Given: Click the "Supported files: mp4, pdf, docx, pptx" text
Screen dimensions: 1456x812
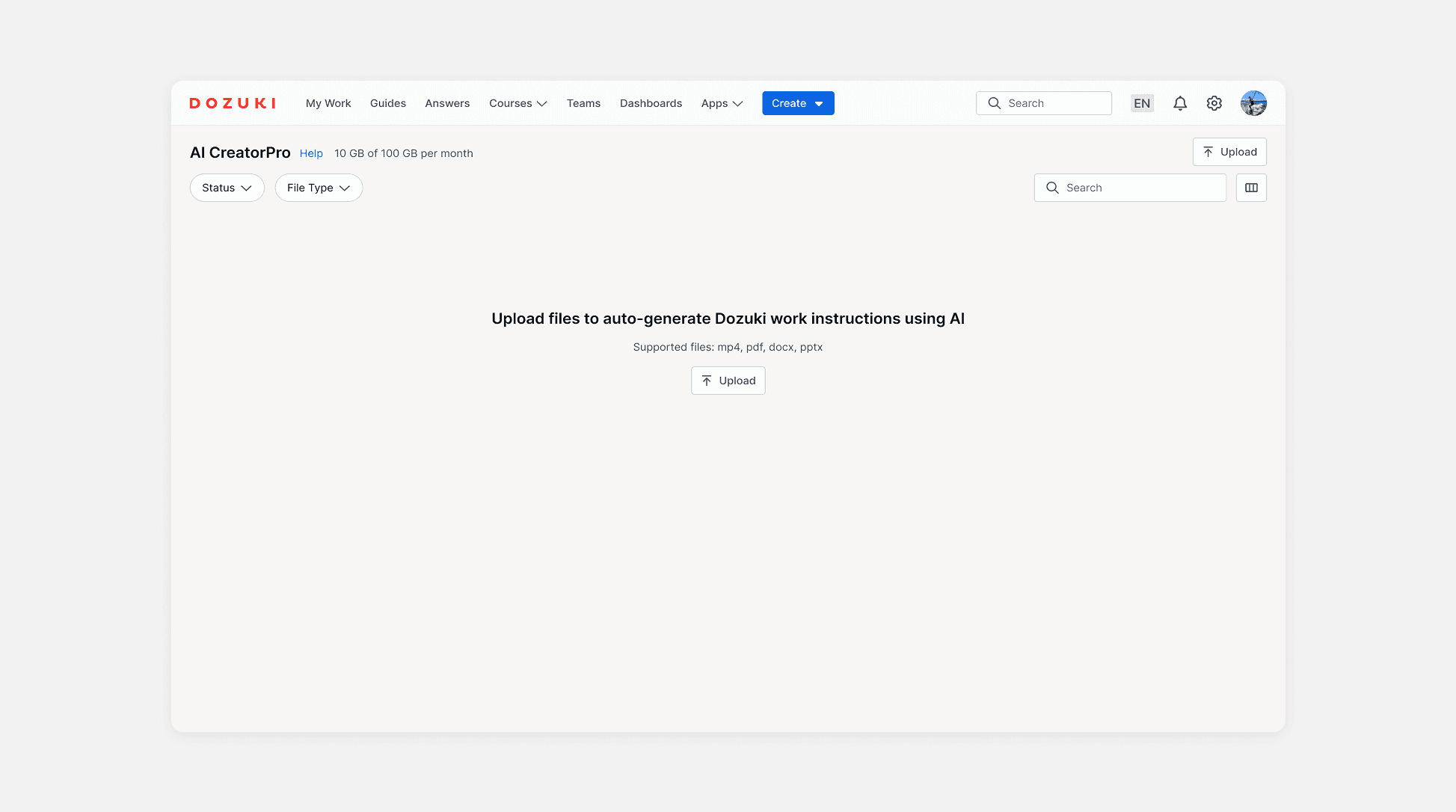Looking at the screenshot, I should 728,347.
